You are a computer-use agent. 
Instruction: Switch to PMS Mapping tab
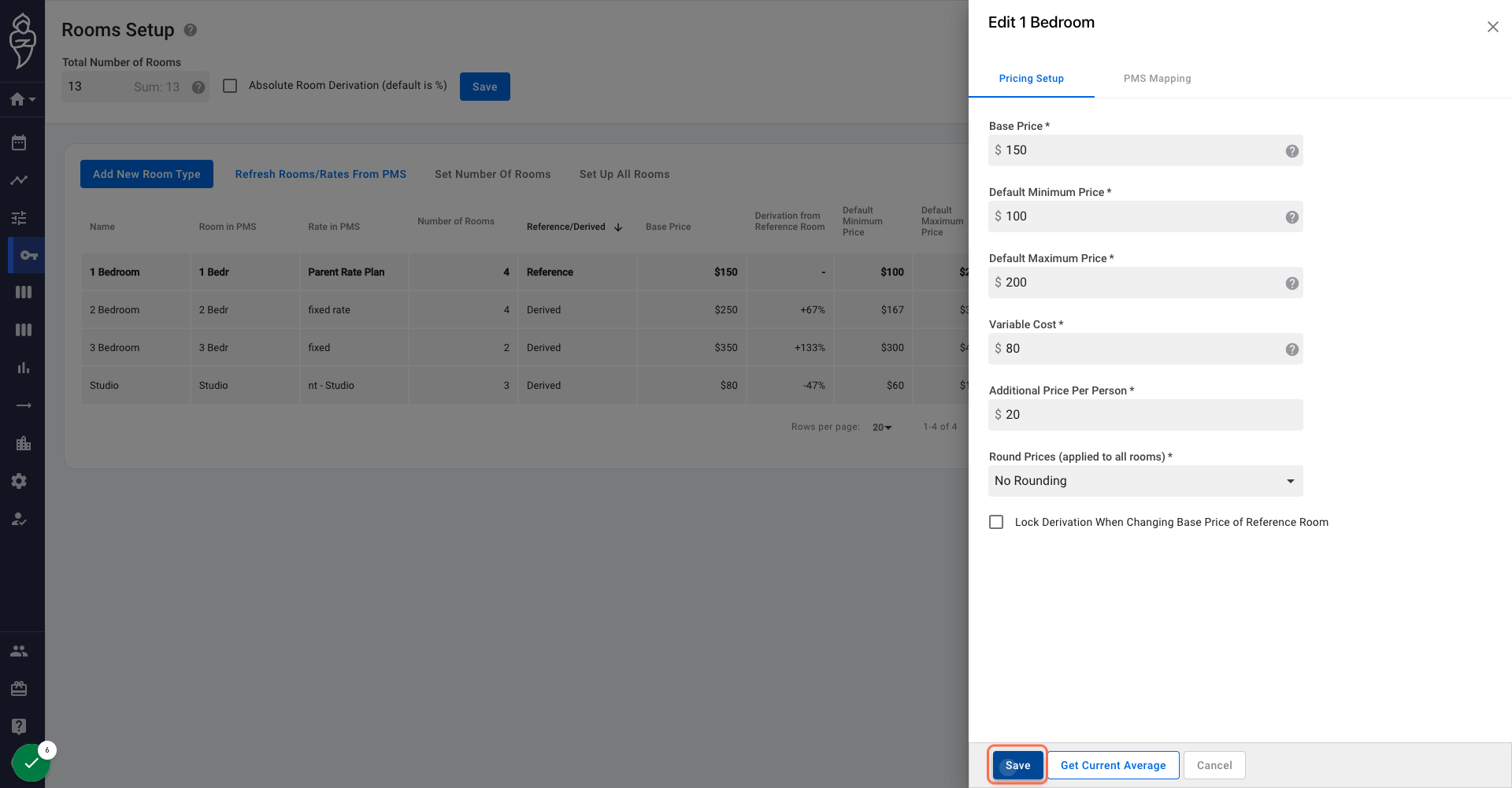[1157, 79]
